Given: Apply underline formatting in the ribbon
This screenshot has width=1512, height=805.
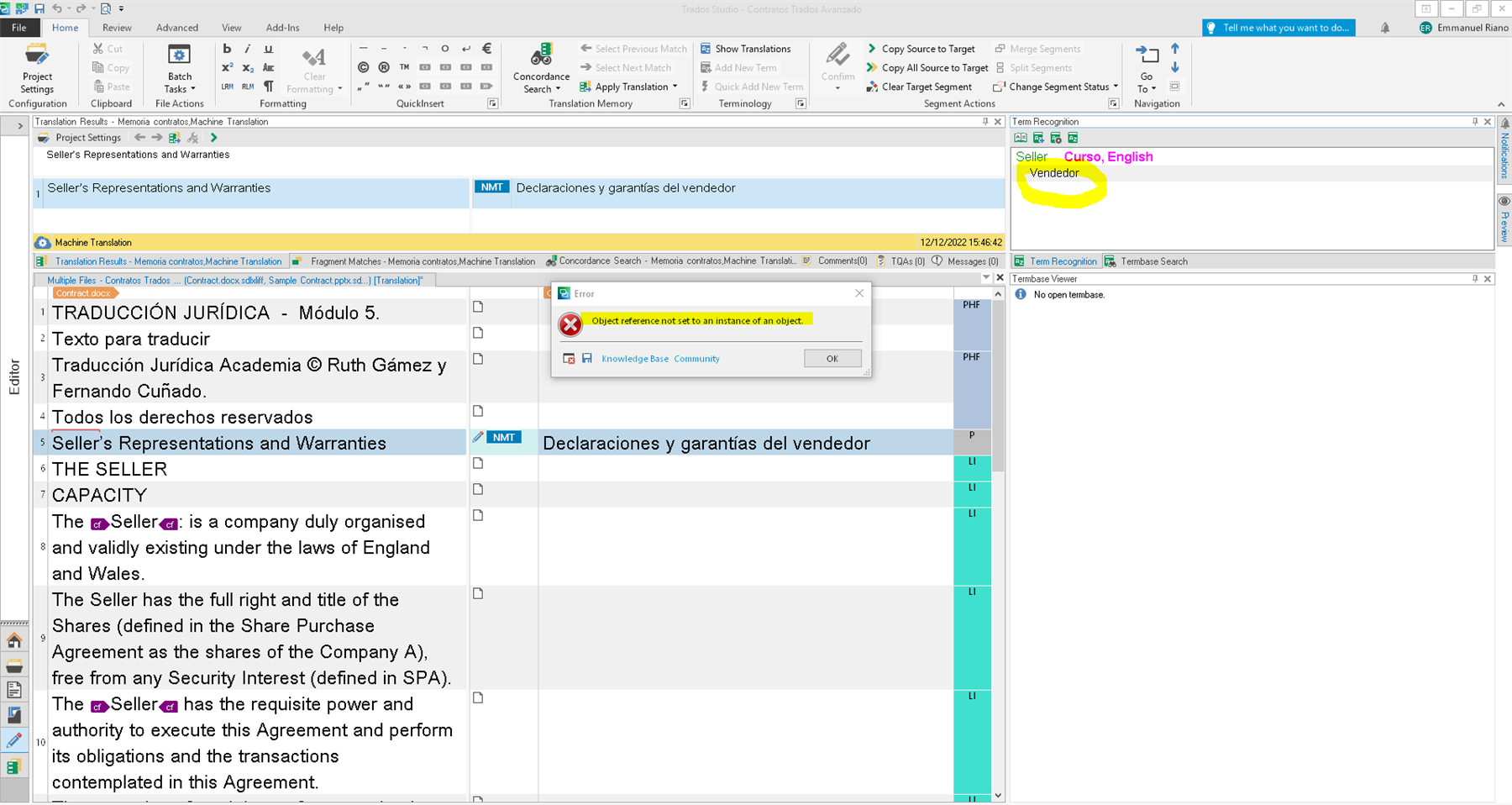Looking at the screenshot, I should [269, 49].
